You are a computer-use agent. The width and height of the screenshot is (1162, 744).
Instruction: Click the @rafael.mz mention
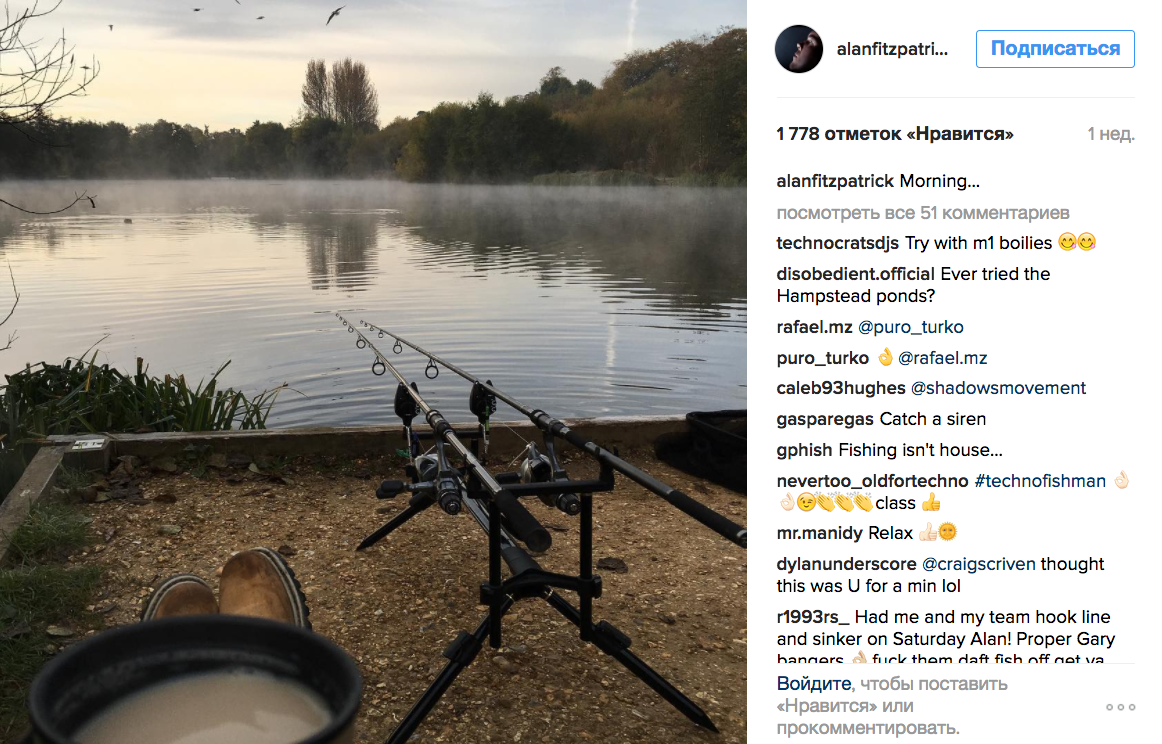pyautogui.click(x=942, y=358)
